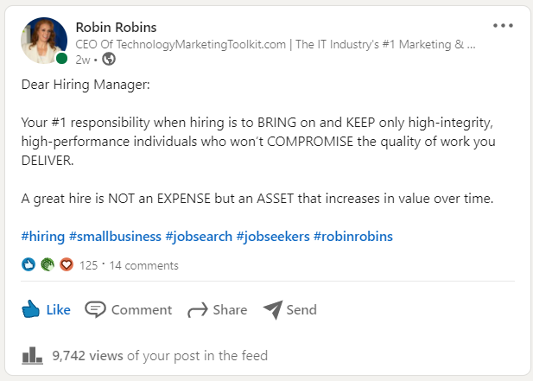Open the #jobseekers hashtag
533x381 pixels.
tap(273, 236)
